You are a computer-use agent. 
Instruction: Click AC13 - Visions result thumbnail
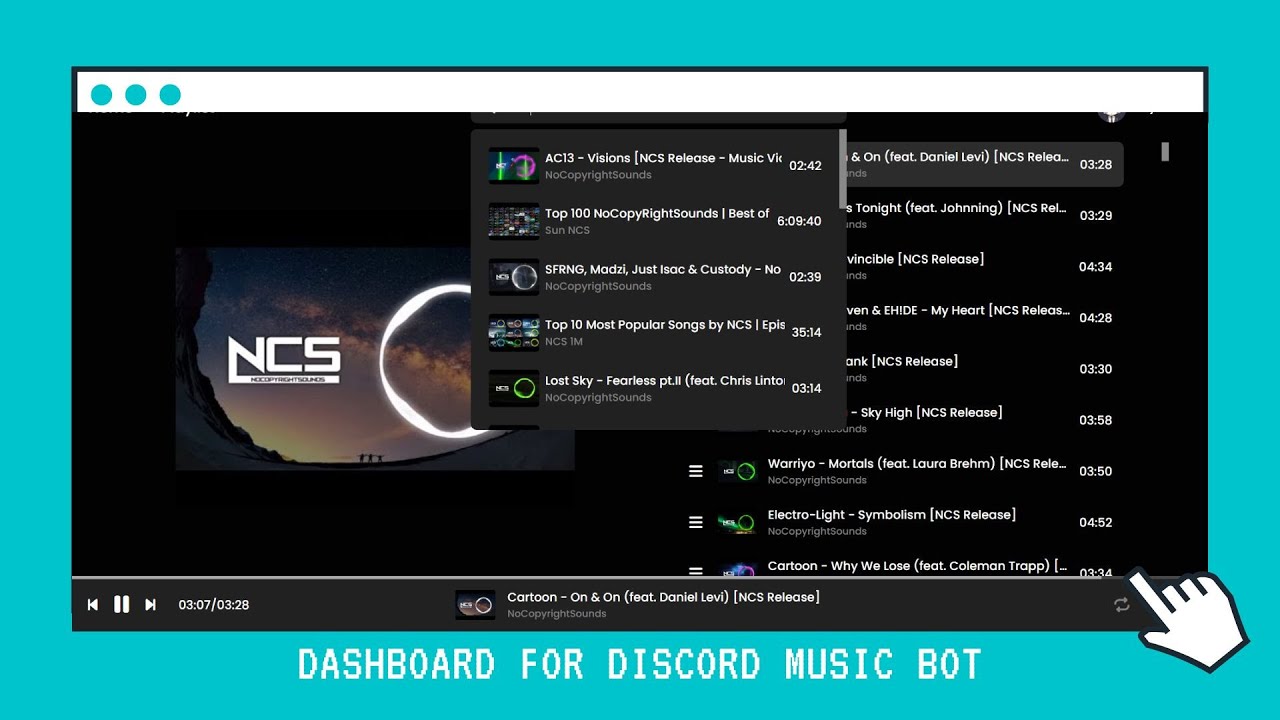513,166
